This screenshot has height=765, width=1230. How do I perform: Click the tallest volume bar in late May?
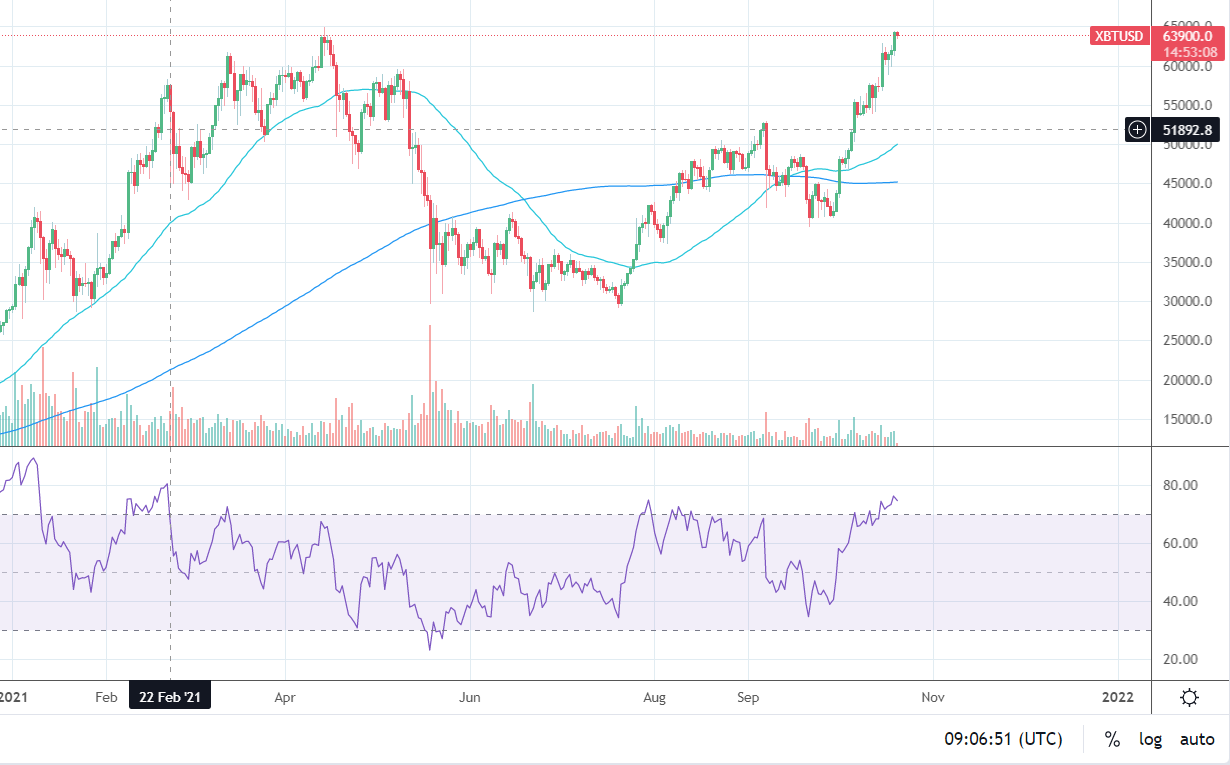(x=430, y=385)
